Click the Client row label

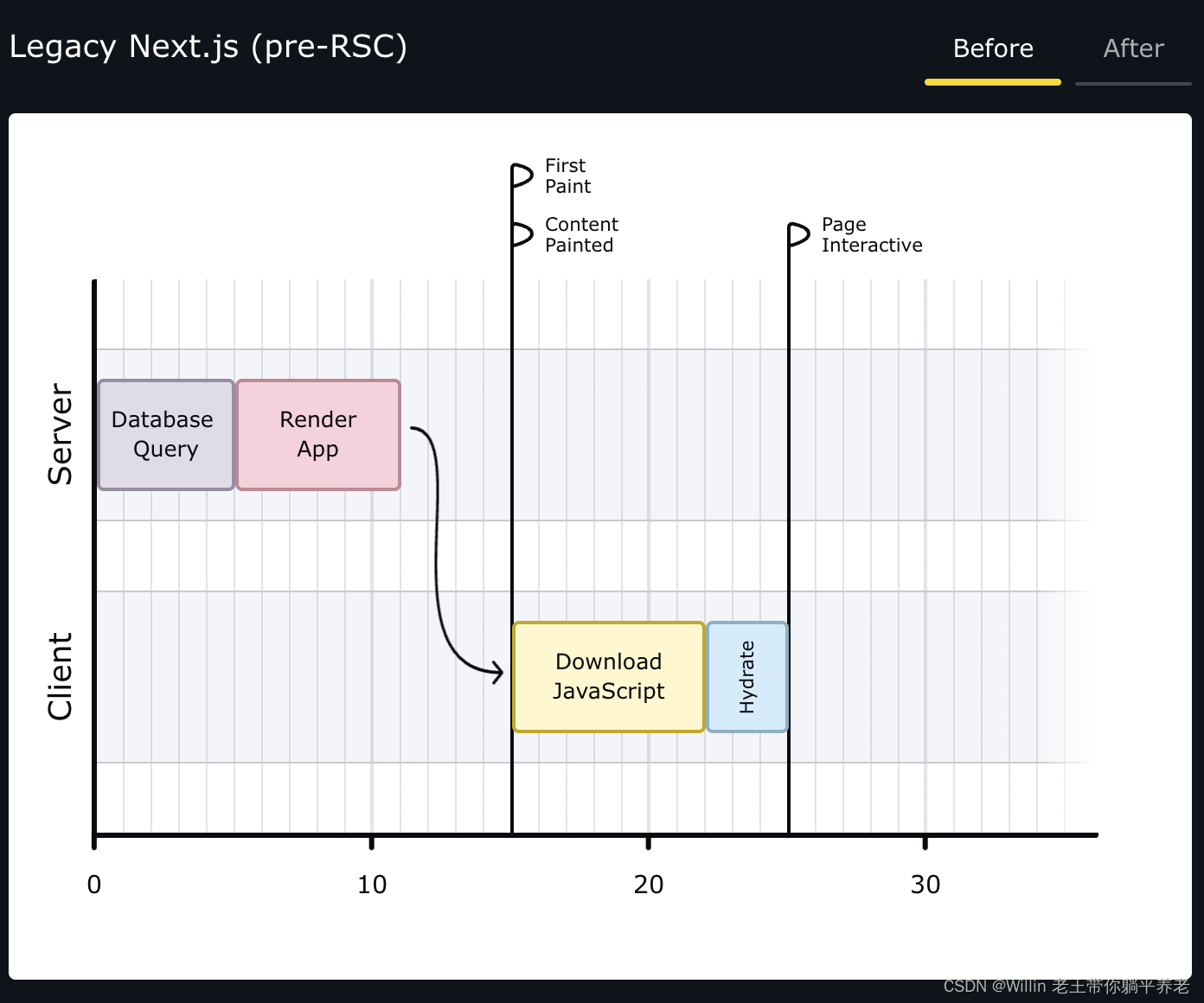click(60, 676)
